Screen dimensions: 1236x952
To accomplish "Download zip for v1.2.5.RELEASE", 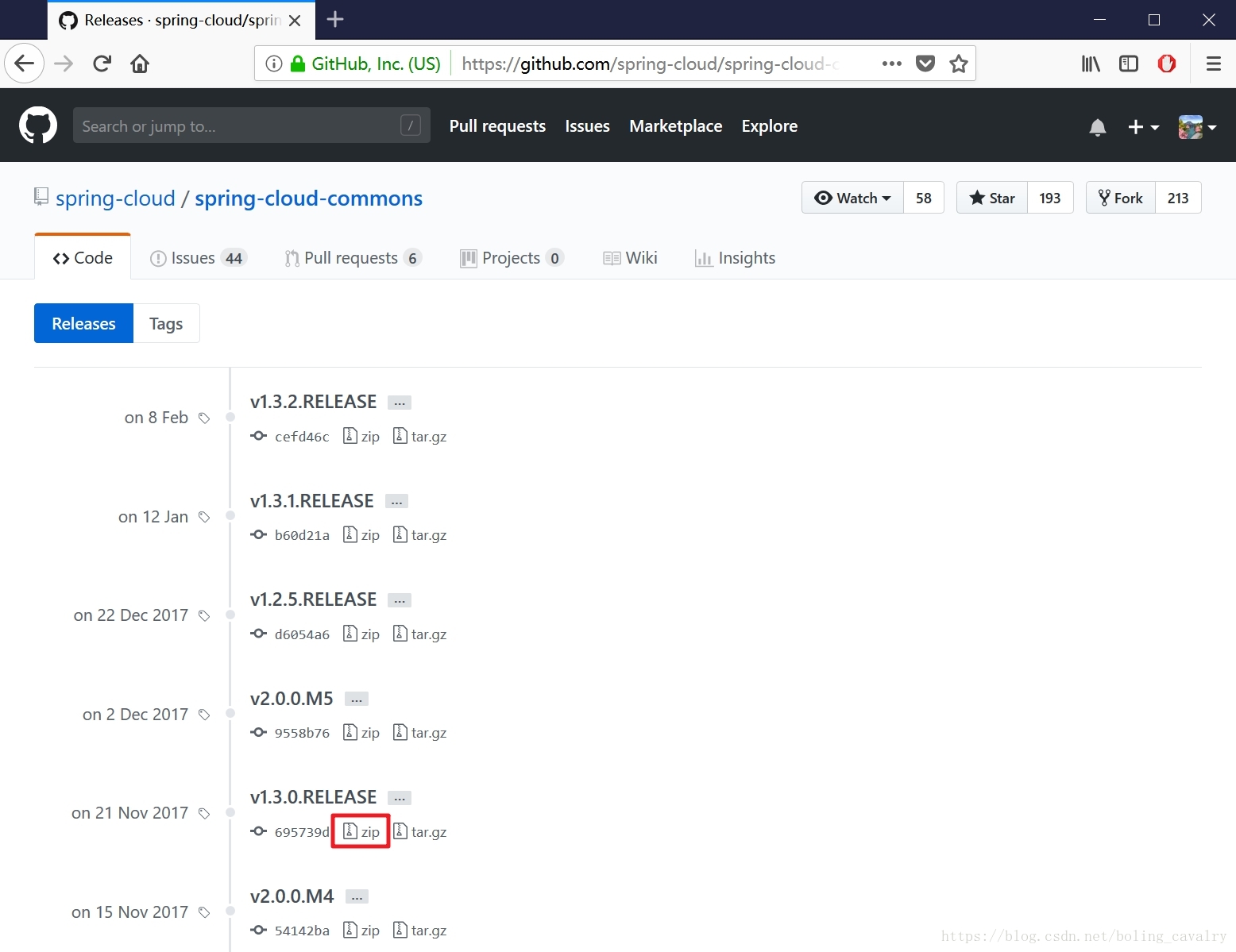I will [361, 634].
